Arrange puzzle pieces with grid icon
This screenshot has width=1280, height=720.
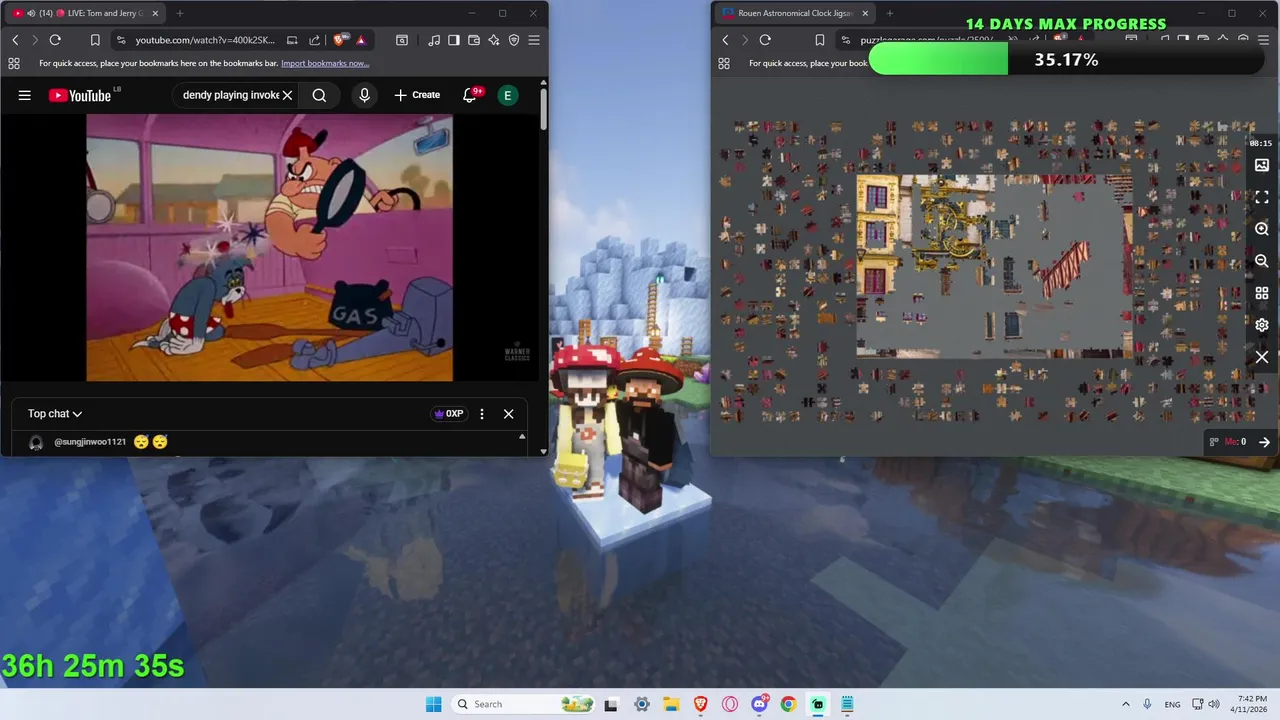coord(1262,293)
